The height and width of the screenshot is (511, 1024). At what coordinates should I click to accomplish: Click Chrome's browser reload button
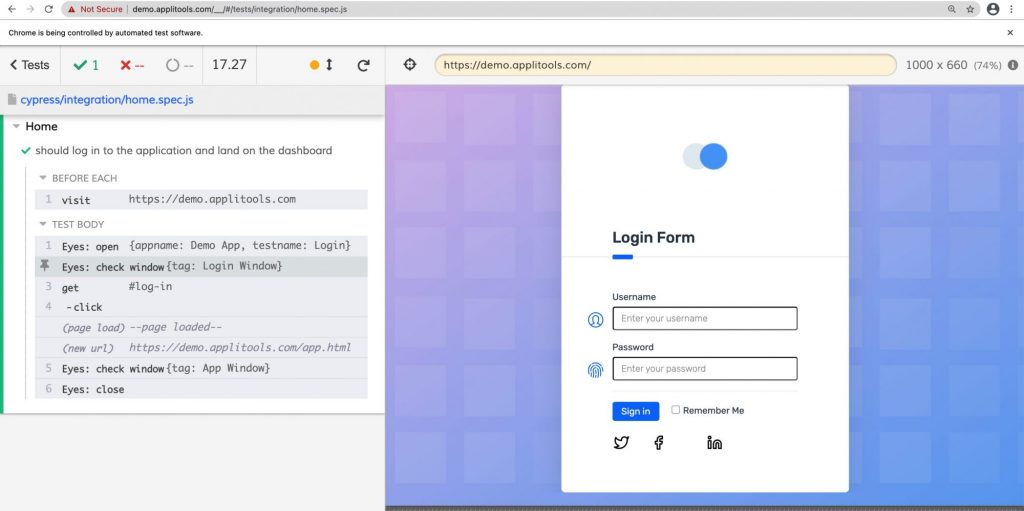pyautogui.click(x=49, y=9)
